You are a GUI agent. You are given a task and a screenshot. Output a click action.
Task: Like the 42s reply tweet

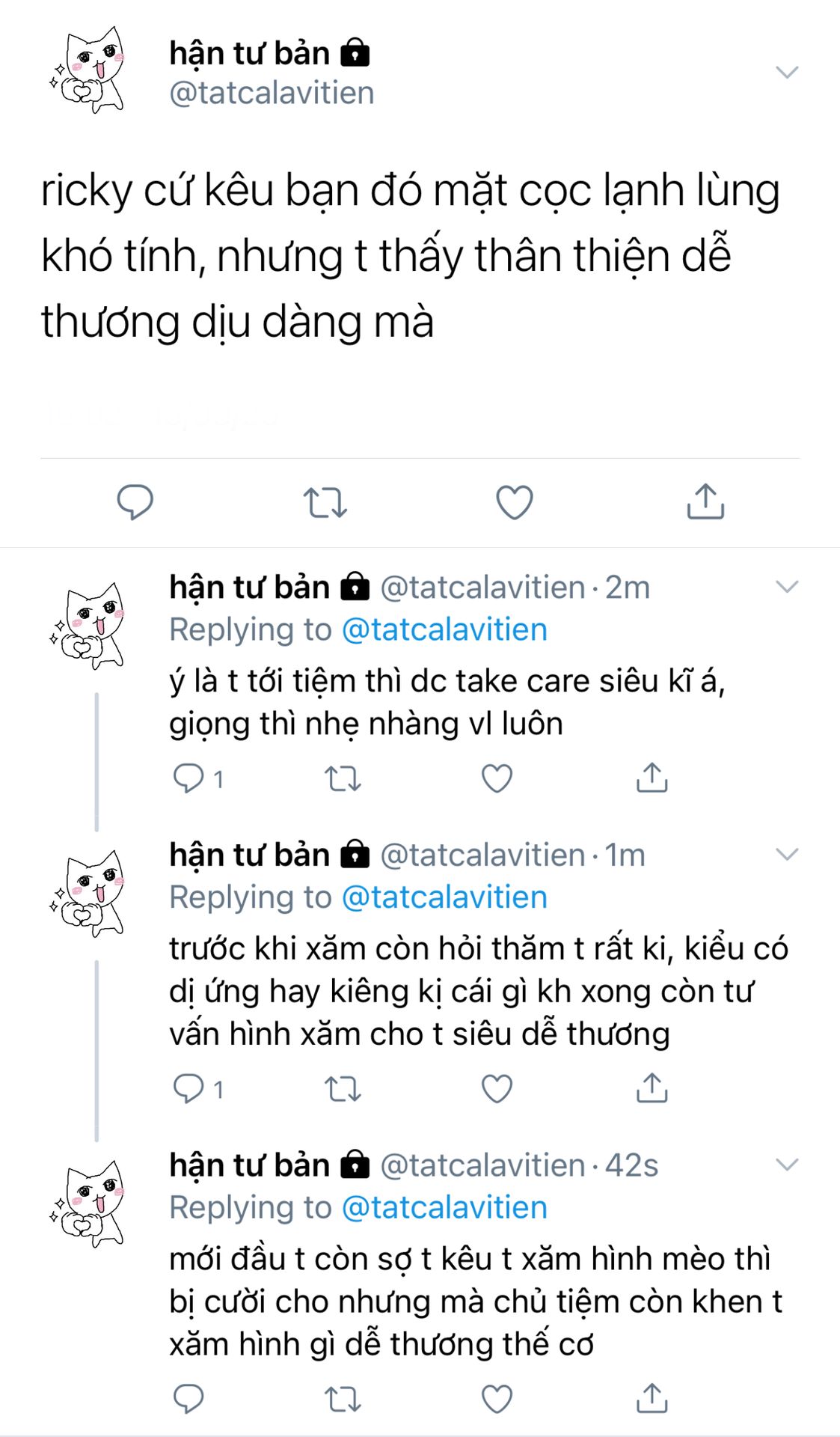click(x=497, y=1398)
